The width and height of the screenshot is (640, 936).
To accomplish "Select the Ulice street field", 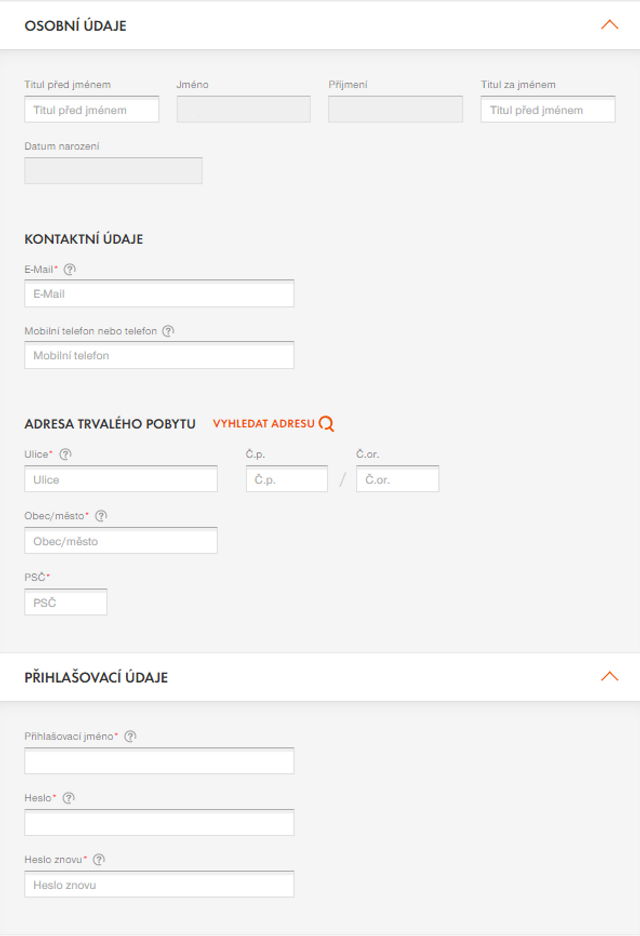I will (x=120, y=480).
